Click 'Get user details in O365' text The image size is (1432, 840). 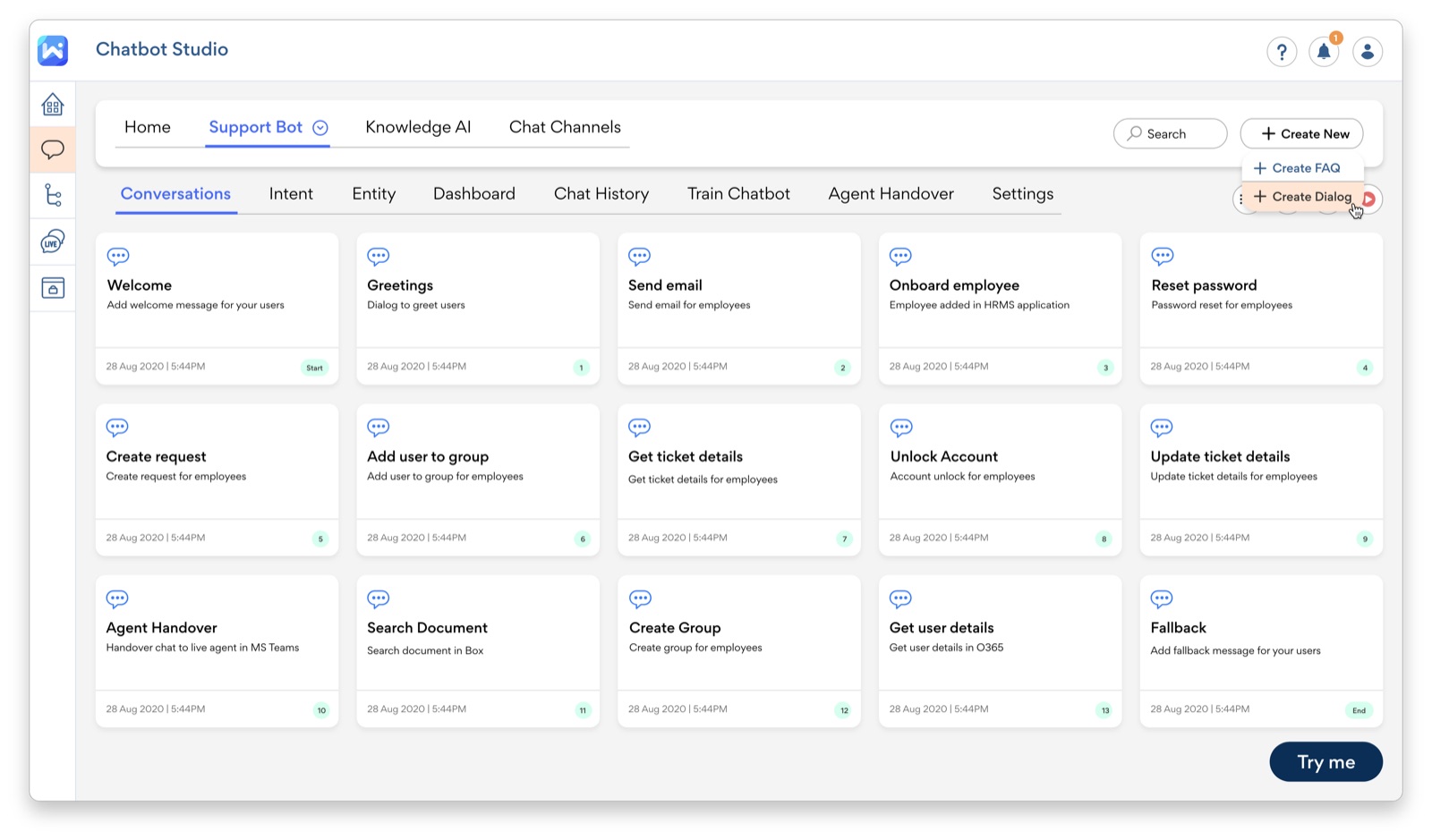[x=946, y=648]
